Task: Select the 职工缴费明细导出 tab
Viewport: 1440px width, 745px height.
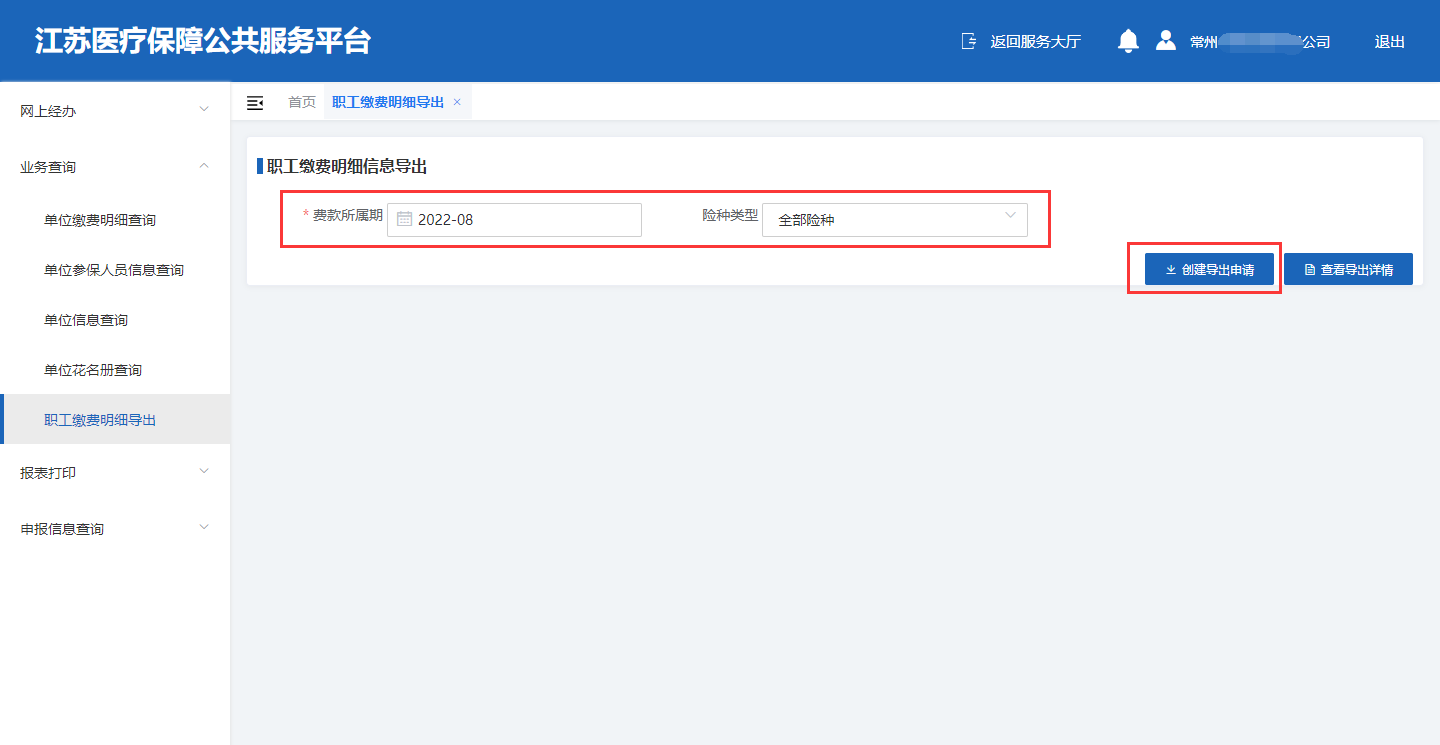Action: (387, 102)
